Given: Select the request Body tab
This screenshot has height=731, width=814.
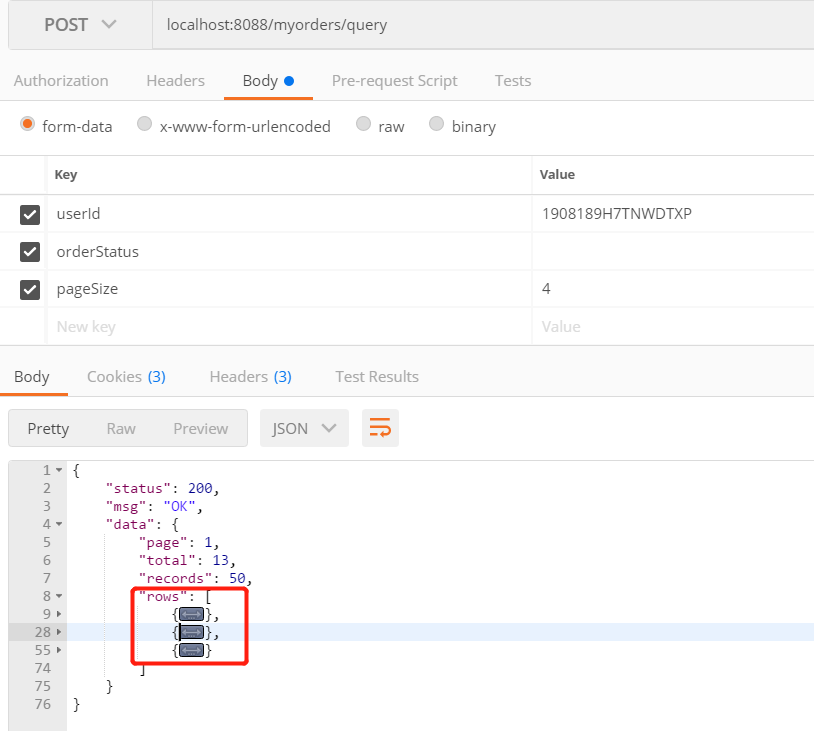Looking at the screenshot, I should 268,81.
